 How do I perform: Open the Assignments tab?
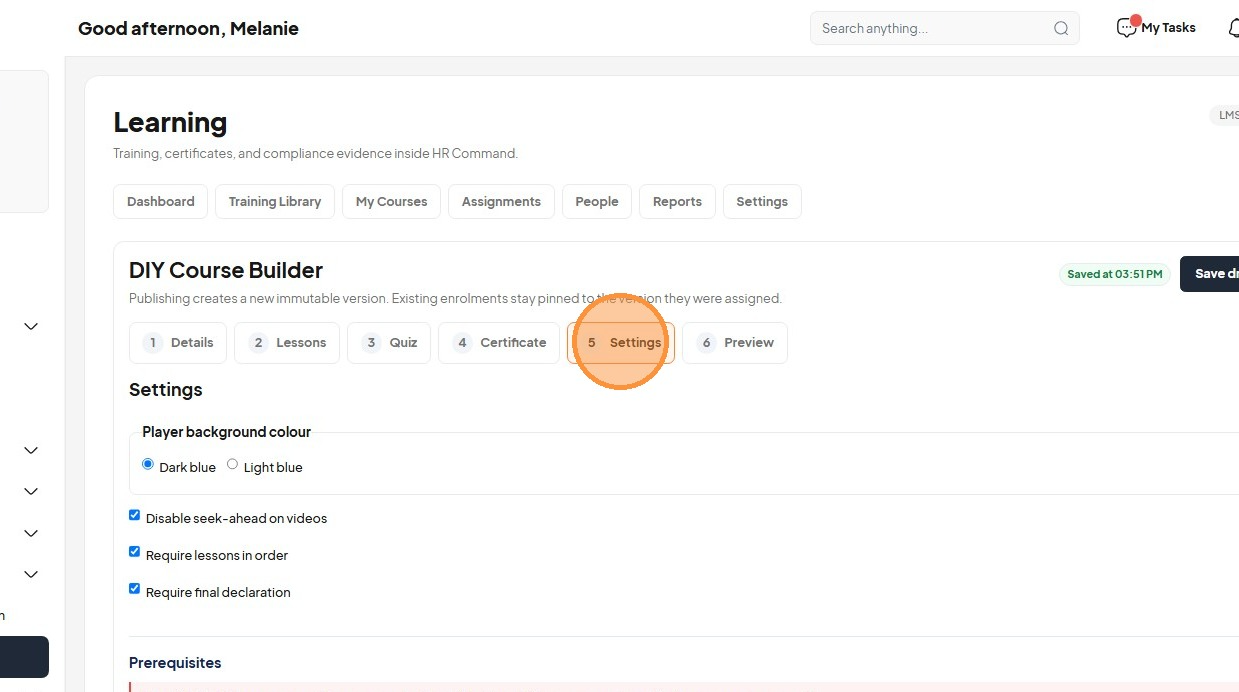coord(501,201)
